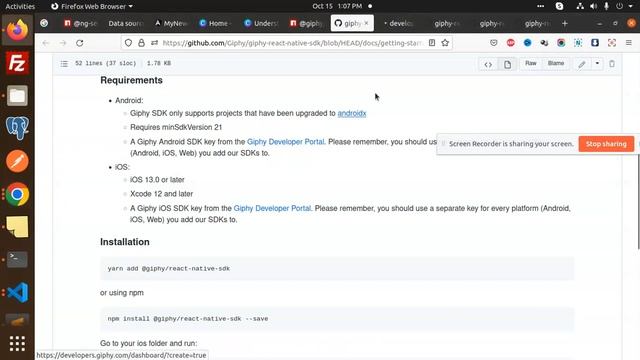Switch to the @ng-se tab

click(81, 24)
